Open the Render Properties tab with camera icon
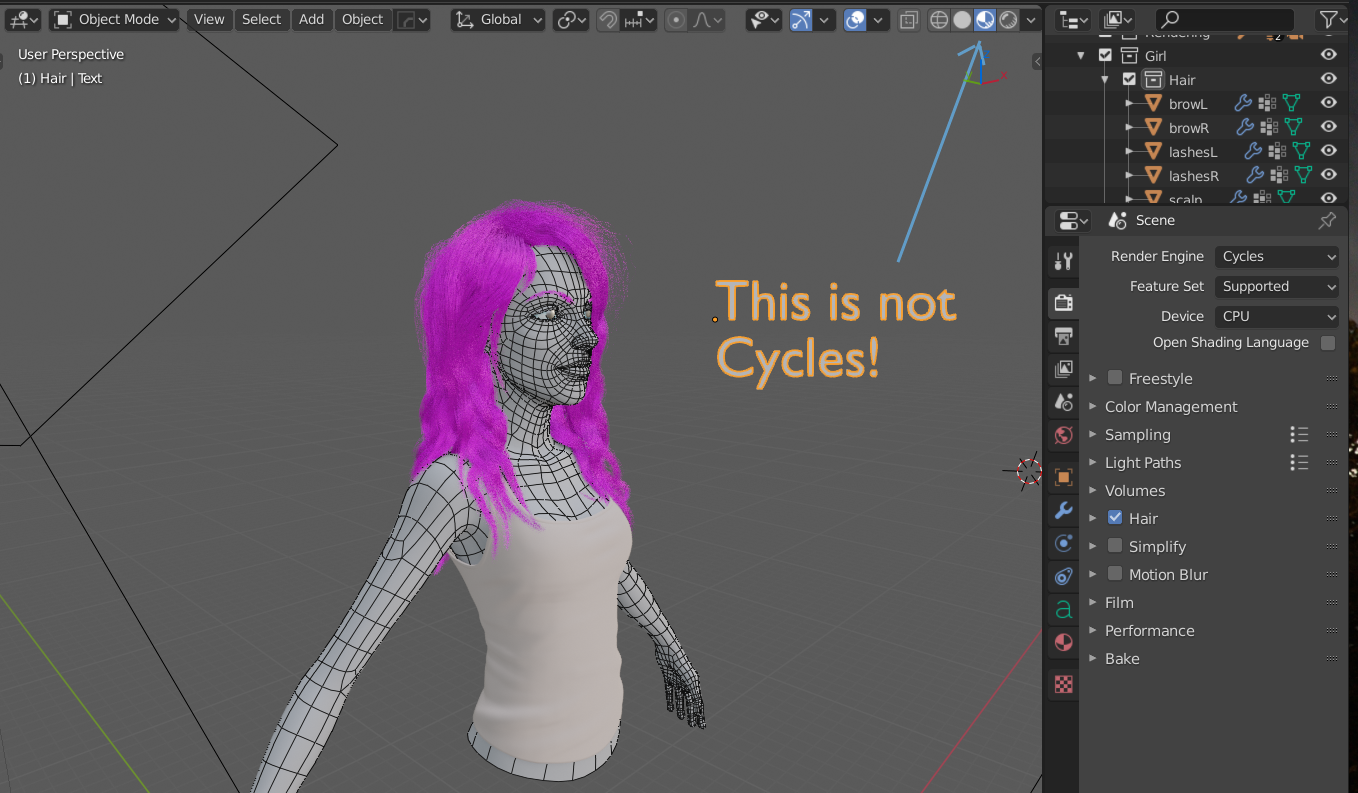Screen dimensions: 1358x793 1062,302
